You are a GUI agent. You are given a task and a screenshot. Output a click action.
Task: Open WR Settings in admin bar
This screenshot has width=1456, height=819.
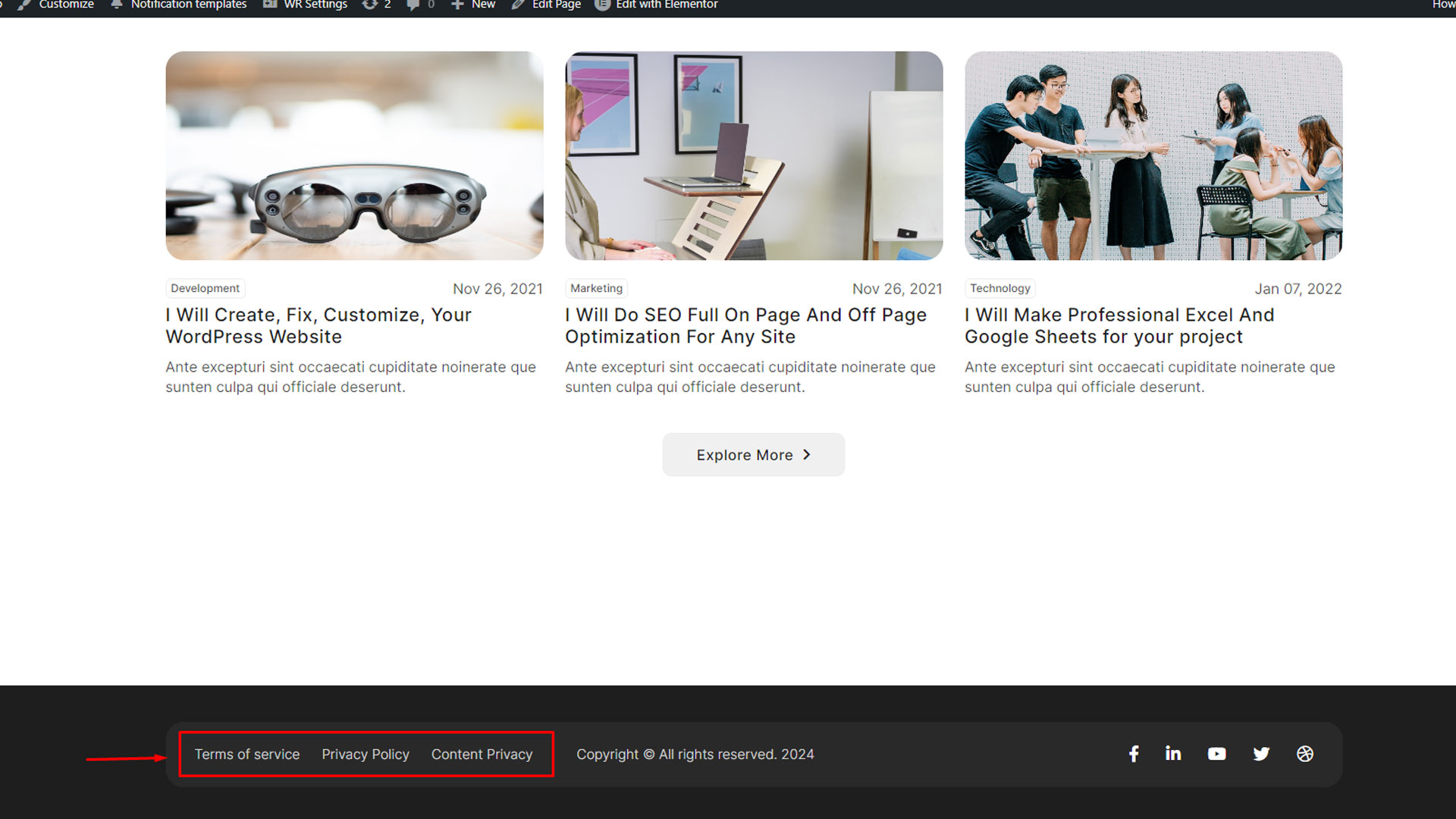point(306,5)
